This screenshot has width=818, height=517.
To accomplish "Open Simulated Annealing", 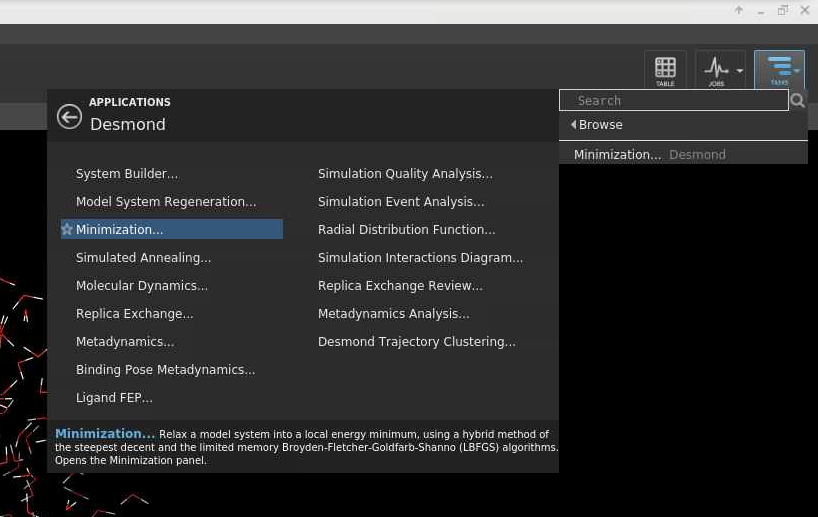I will pos(143,258).
